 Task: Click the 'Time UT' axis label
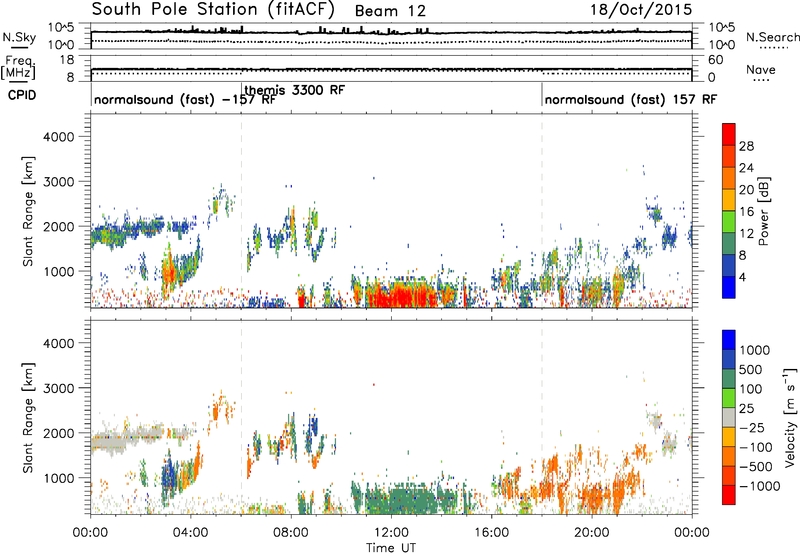pos(391,548)
